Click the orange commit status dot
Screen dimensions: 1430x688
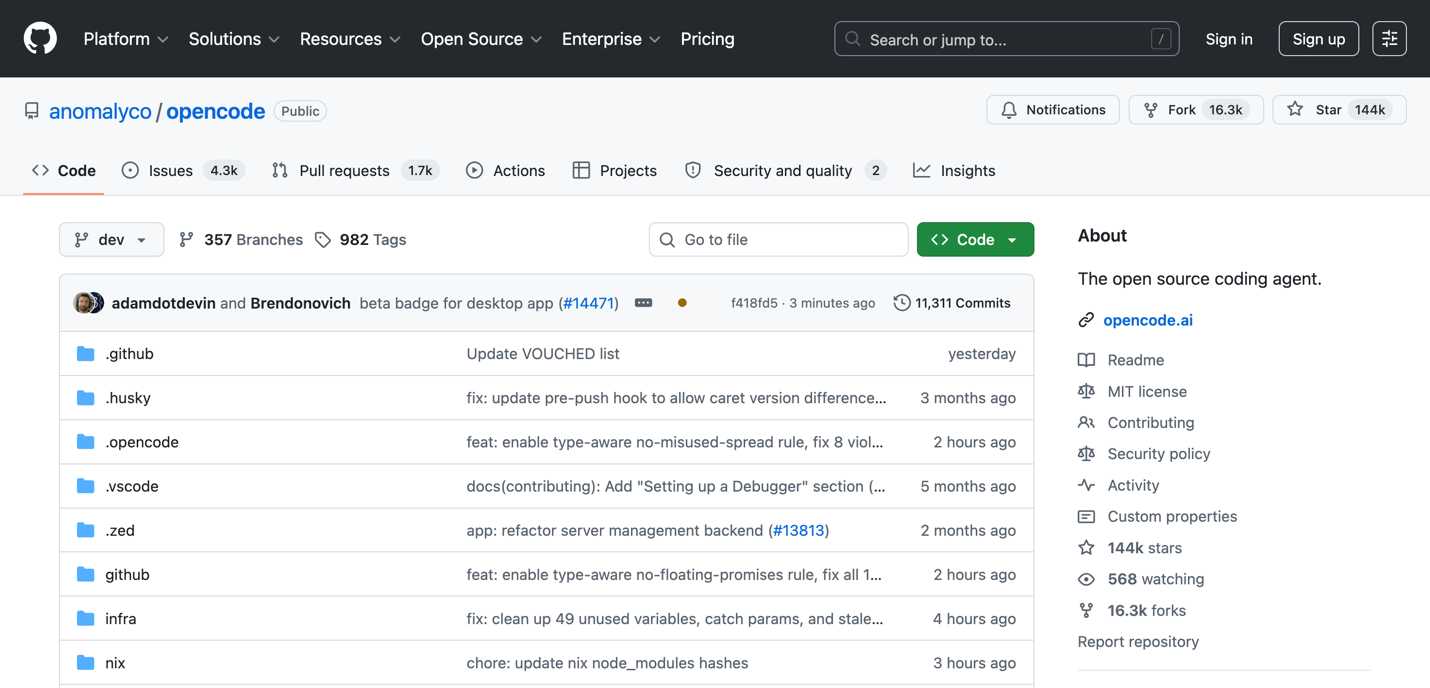pos(682,303)
